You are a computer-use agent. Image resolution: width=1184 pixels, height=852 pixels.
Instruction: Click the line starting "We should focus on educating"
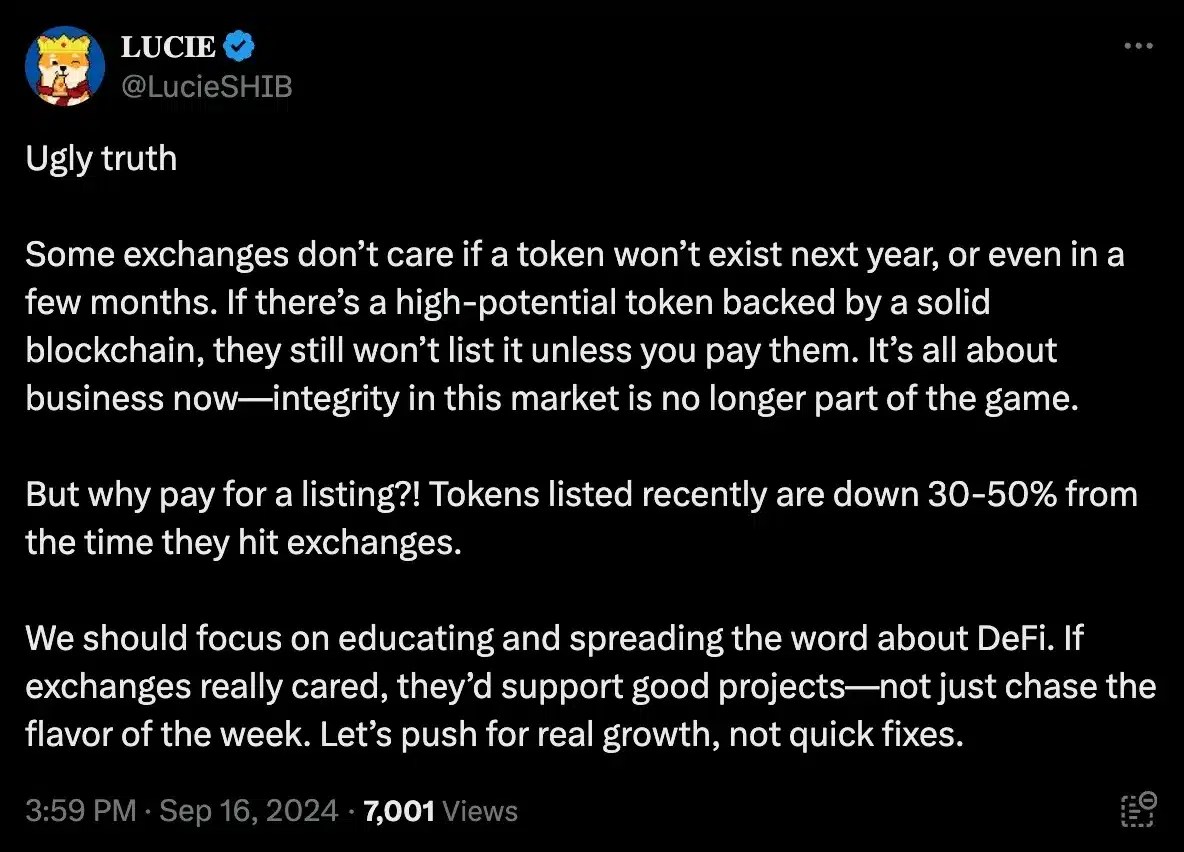[x=553, y=639]
